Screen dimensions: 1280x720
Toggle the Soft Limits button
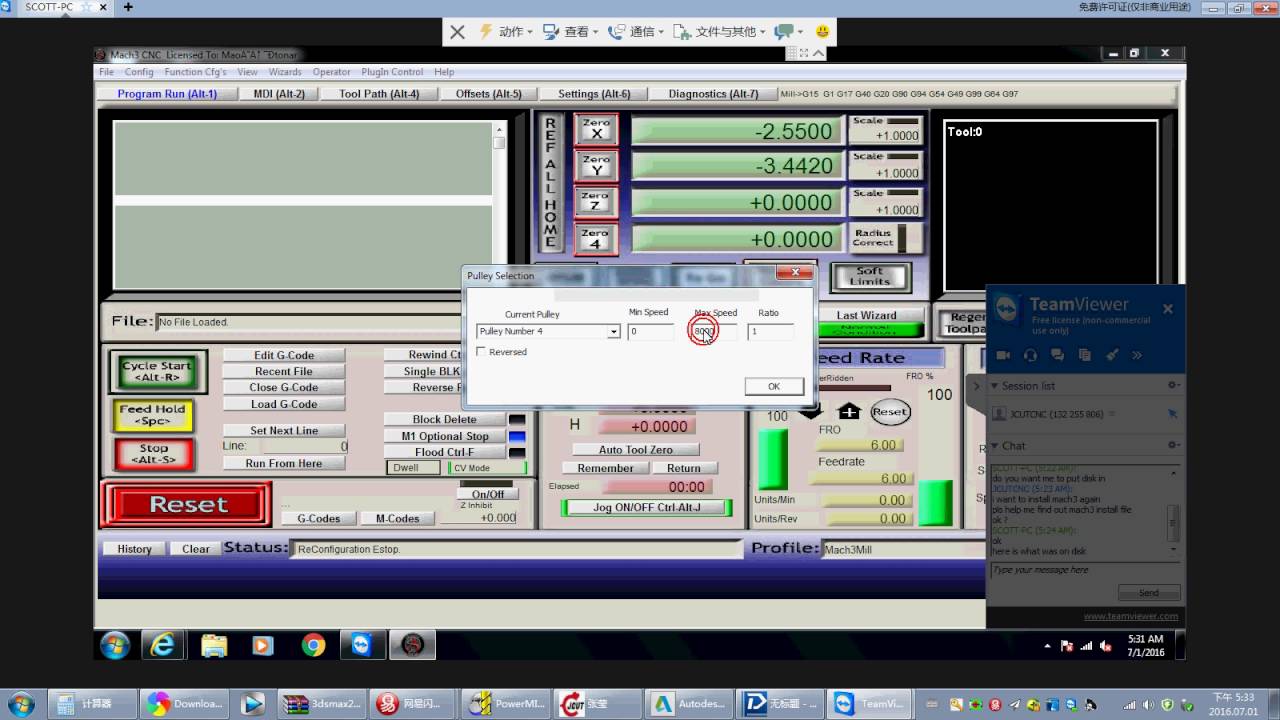point(869,276)
